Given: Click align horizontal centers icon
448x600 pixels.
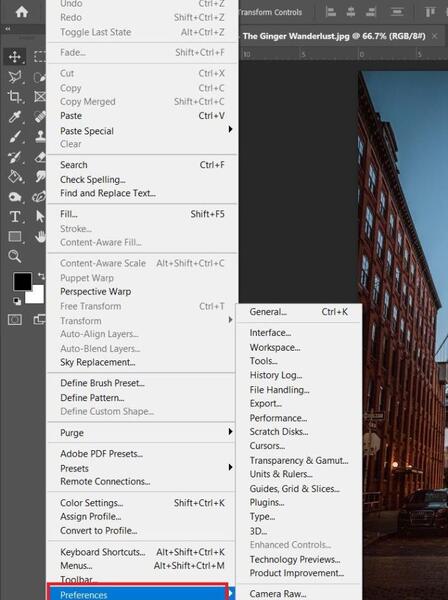Looking at the screenshot, I should pyautogui.click(x=350, y=12).
